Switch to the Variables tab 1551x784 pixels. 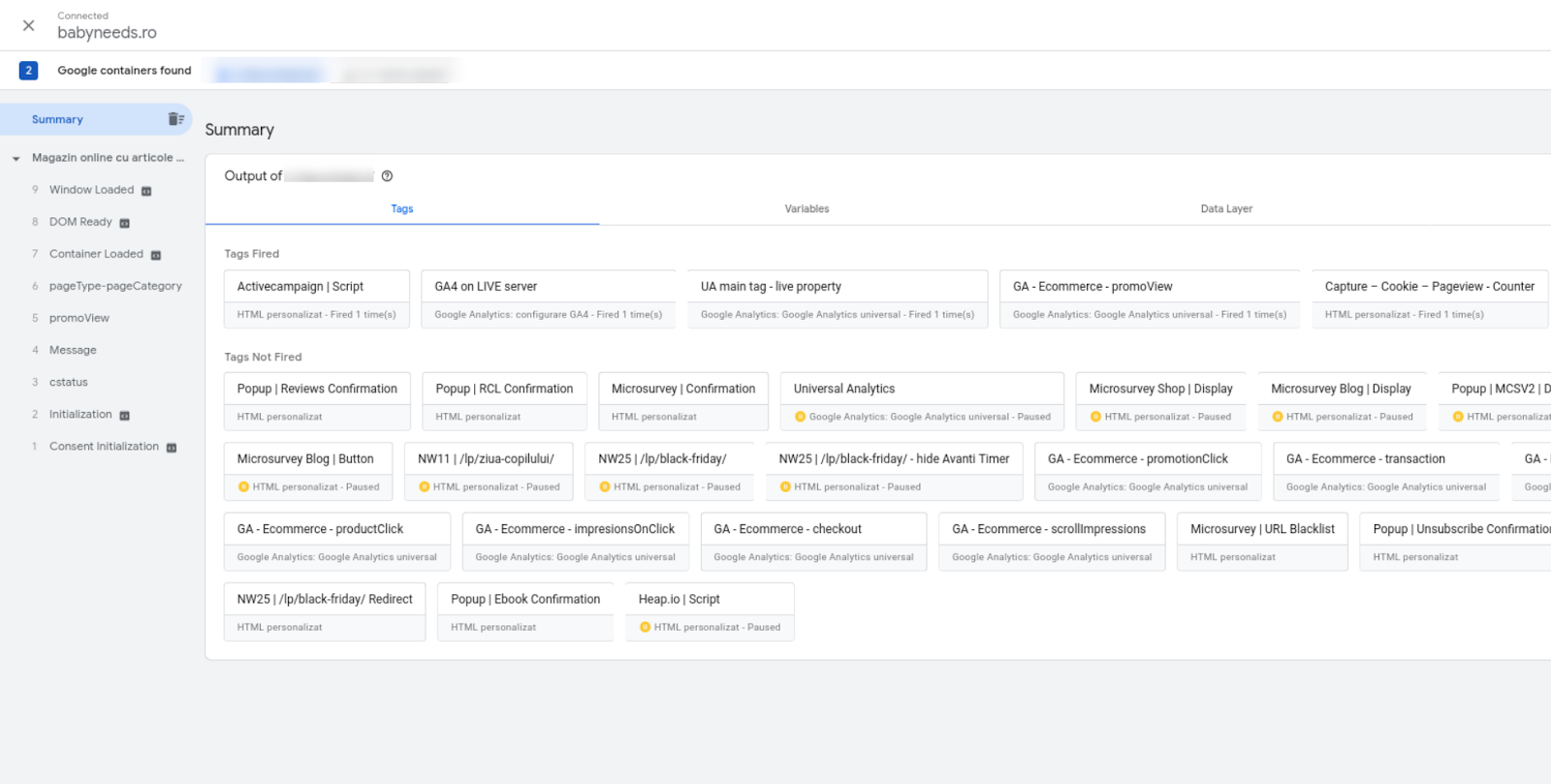click(807, 208)
